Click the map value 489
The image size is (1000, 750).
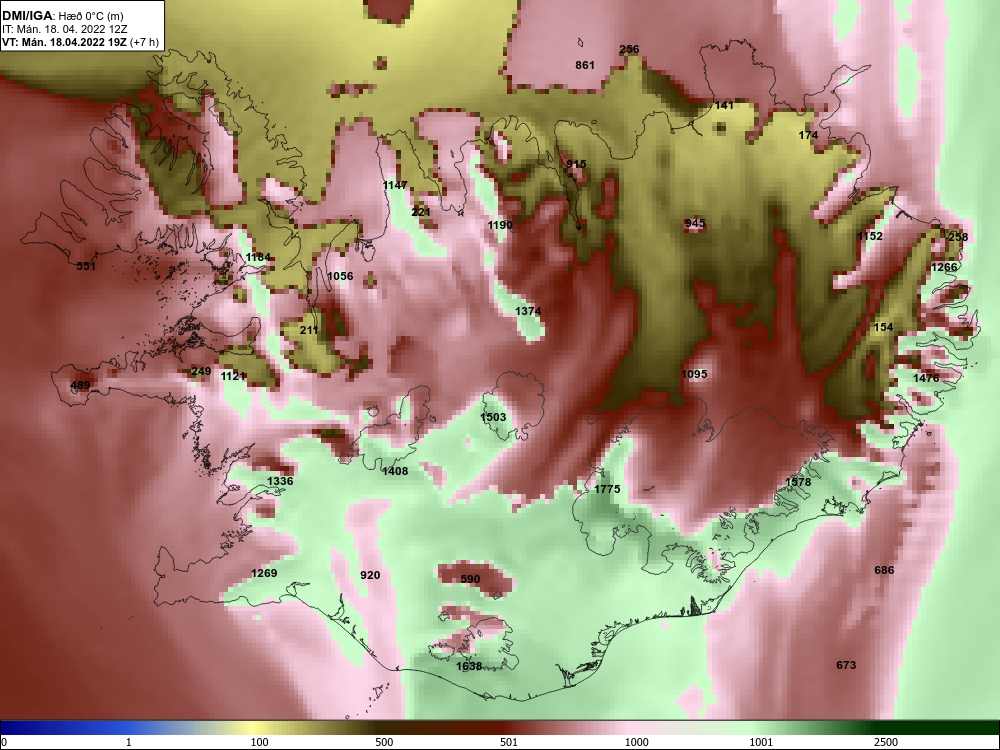[80, 385]
